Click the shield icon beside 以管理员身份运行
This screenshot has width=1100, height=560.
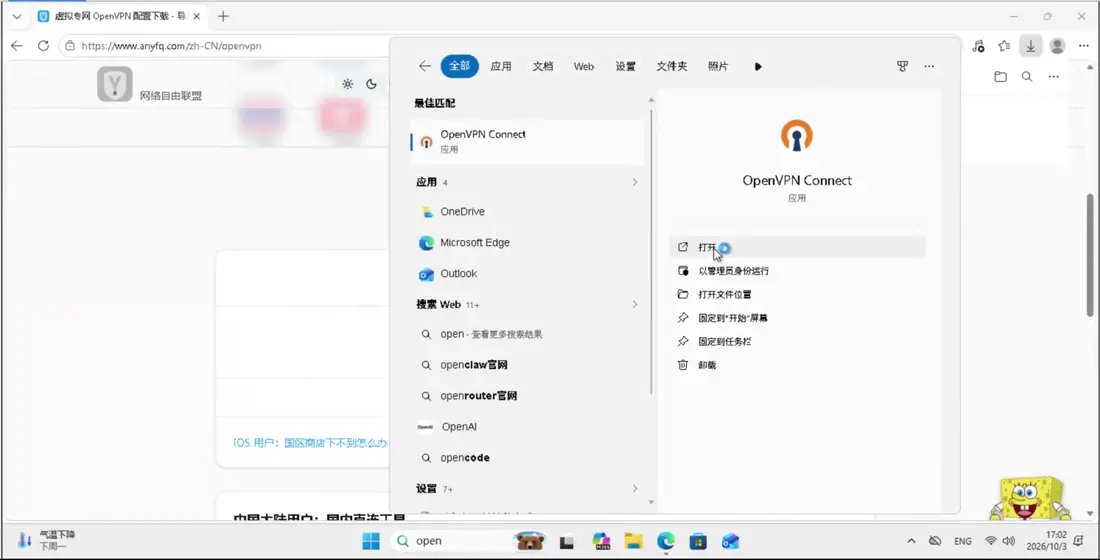[x=683, y=271]
